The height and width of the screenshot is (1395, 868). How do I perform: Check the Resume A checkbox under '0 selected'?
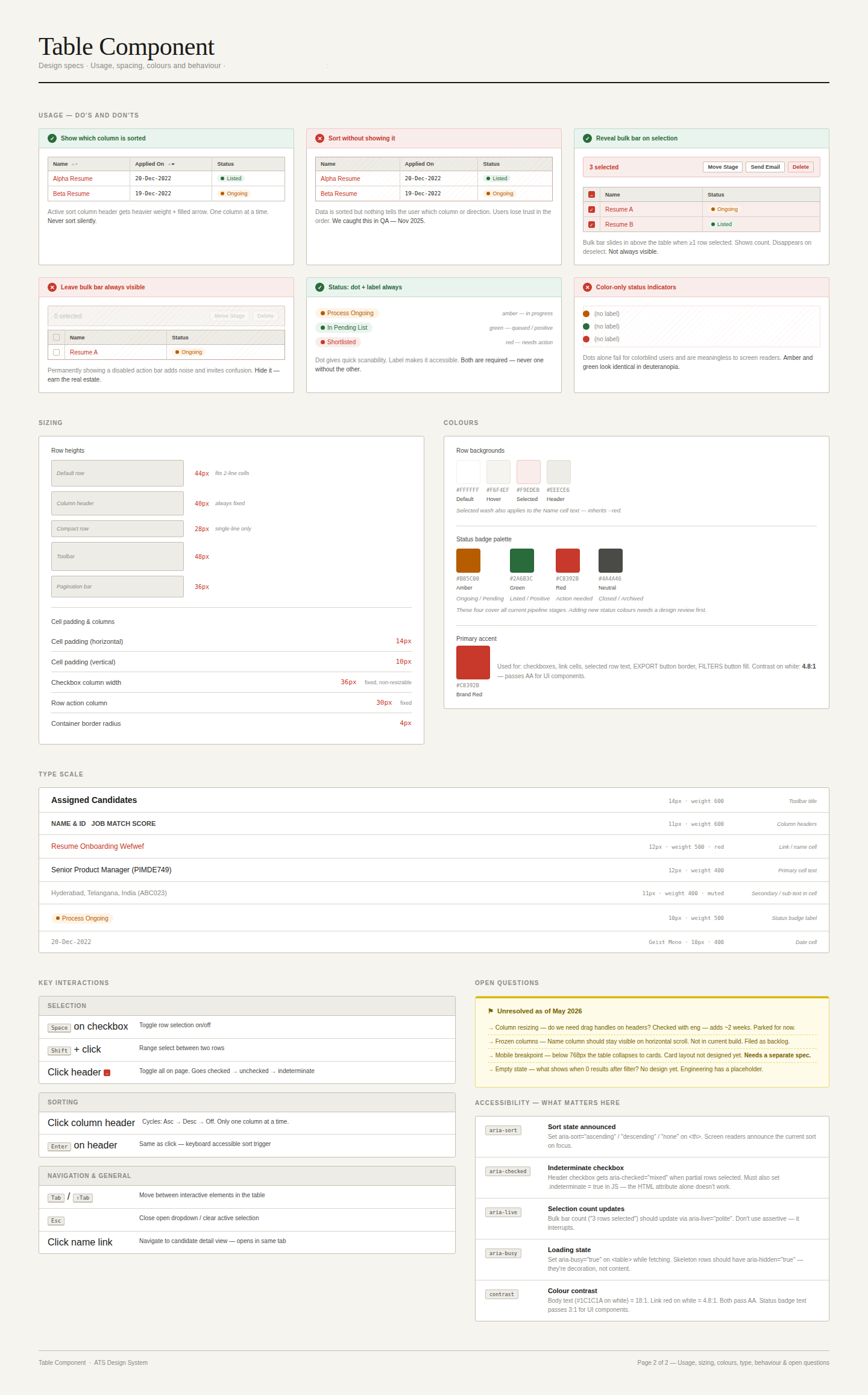click(56, 353)
